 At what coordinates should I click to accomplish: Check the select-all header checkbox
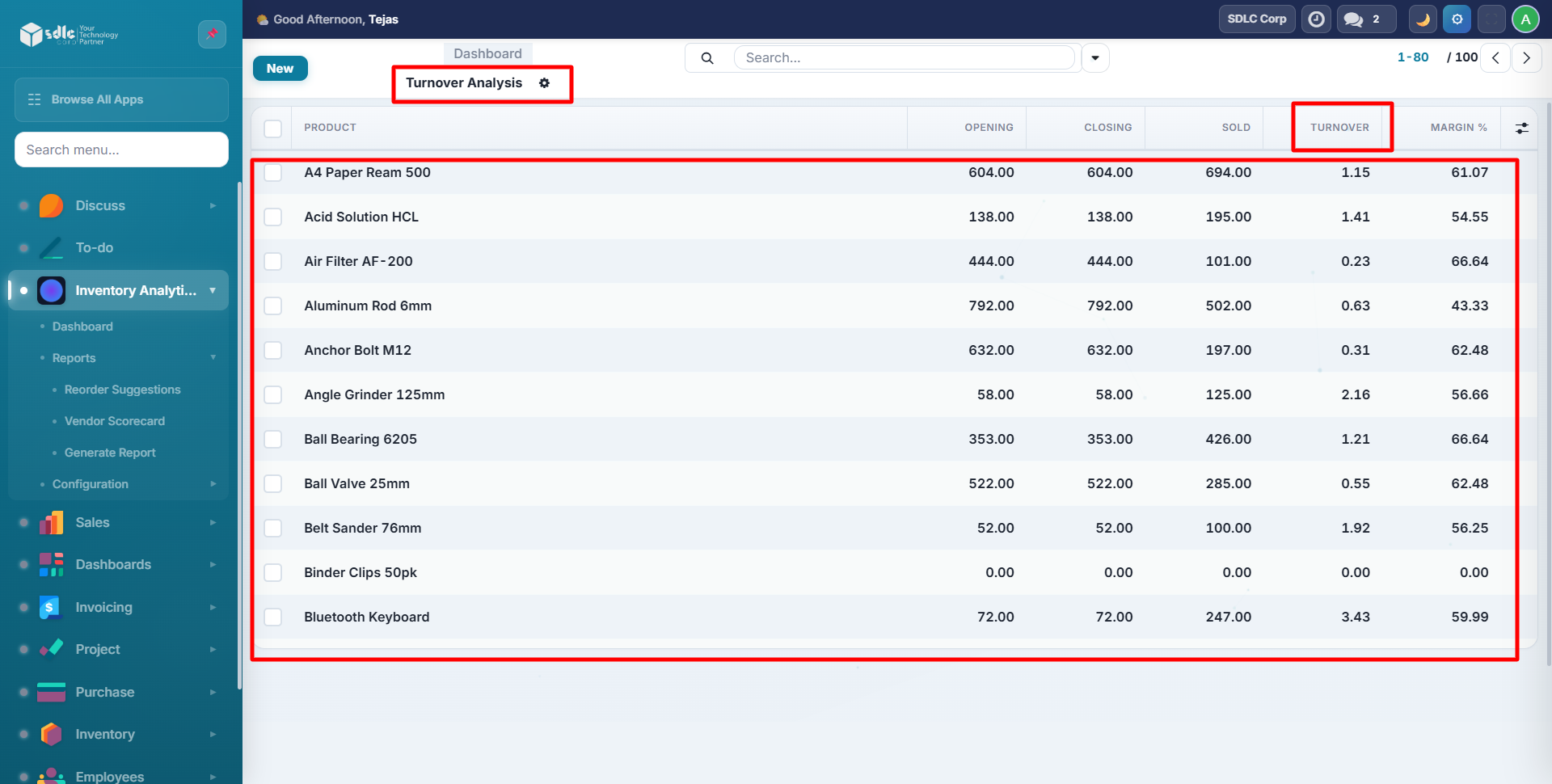[x=273, y=129]
